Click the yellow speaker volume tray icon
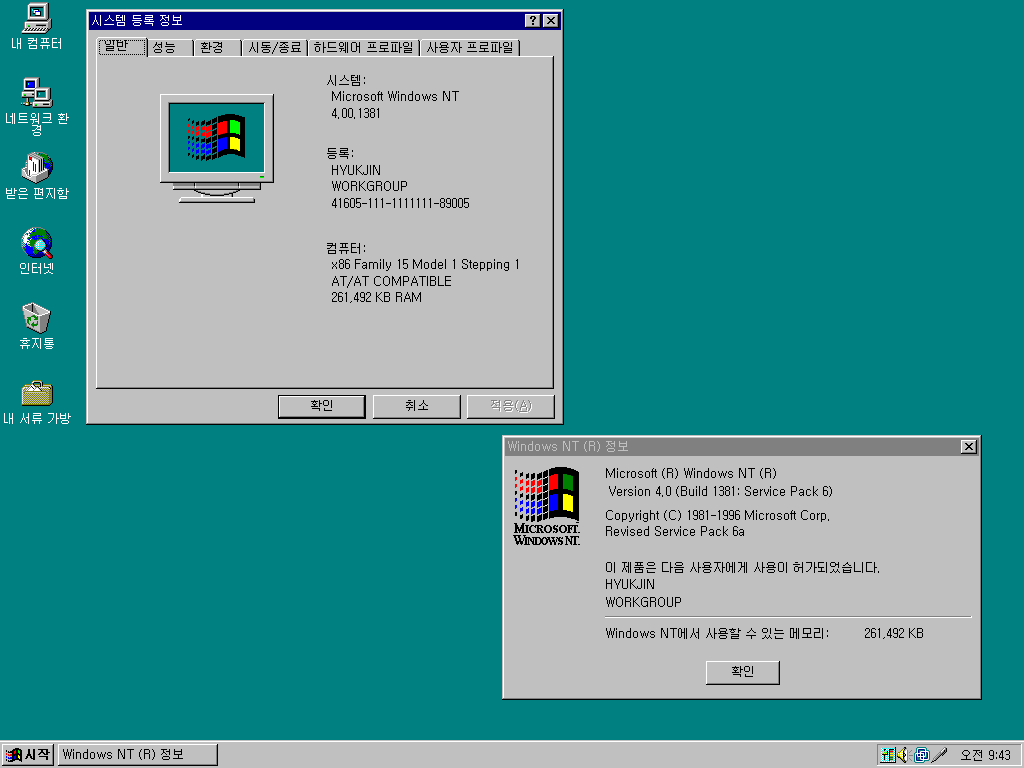 [904, 755]
